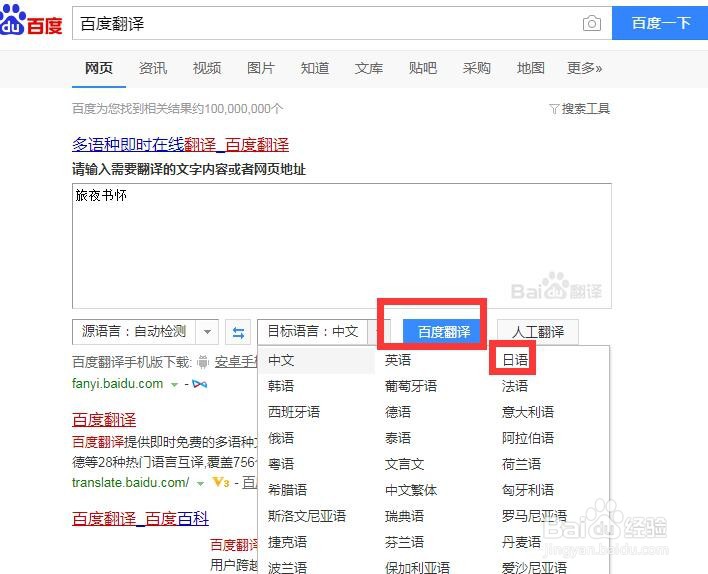This screenshot has width=708, height=574.
Task: Select 葡萄牙语 in language list
Action: click(411, 386)
